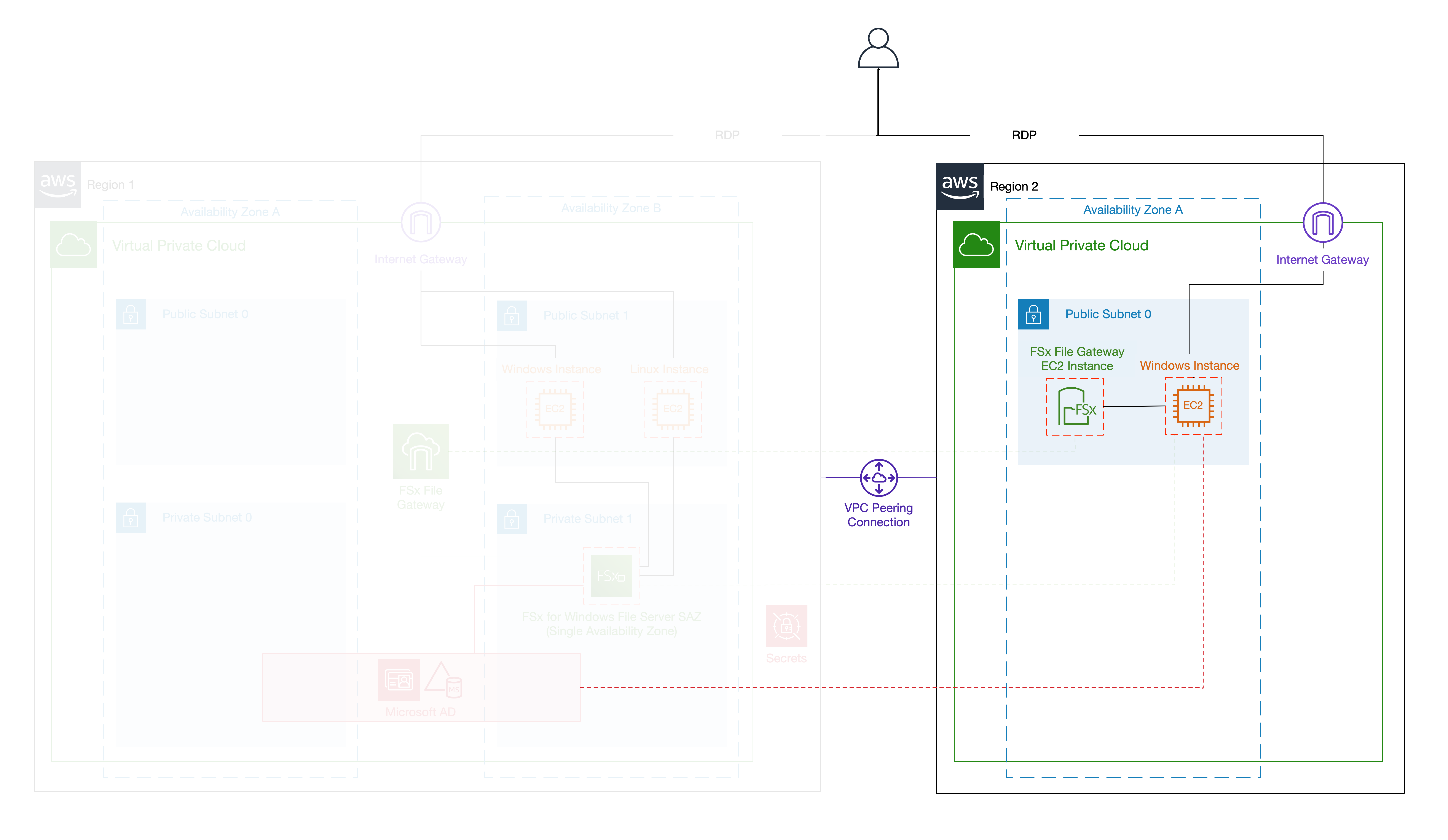This screenshot has height=840, width=1448.
Task: Select FSx for Windows File Server SAZ label
Action: pyautogui.click(x=611, y=624)
